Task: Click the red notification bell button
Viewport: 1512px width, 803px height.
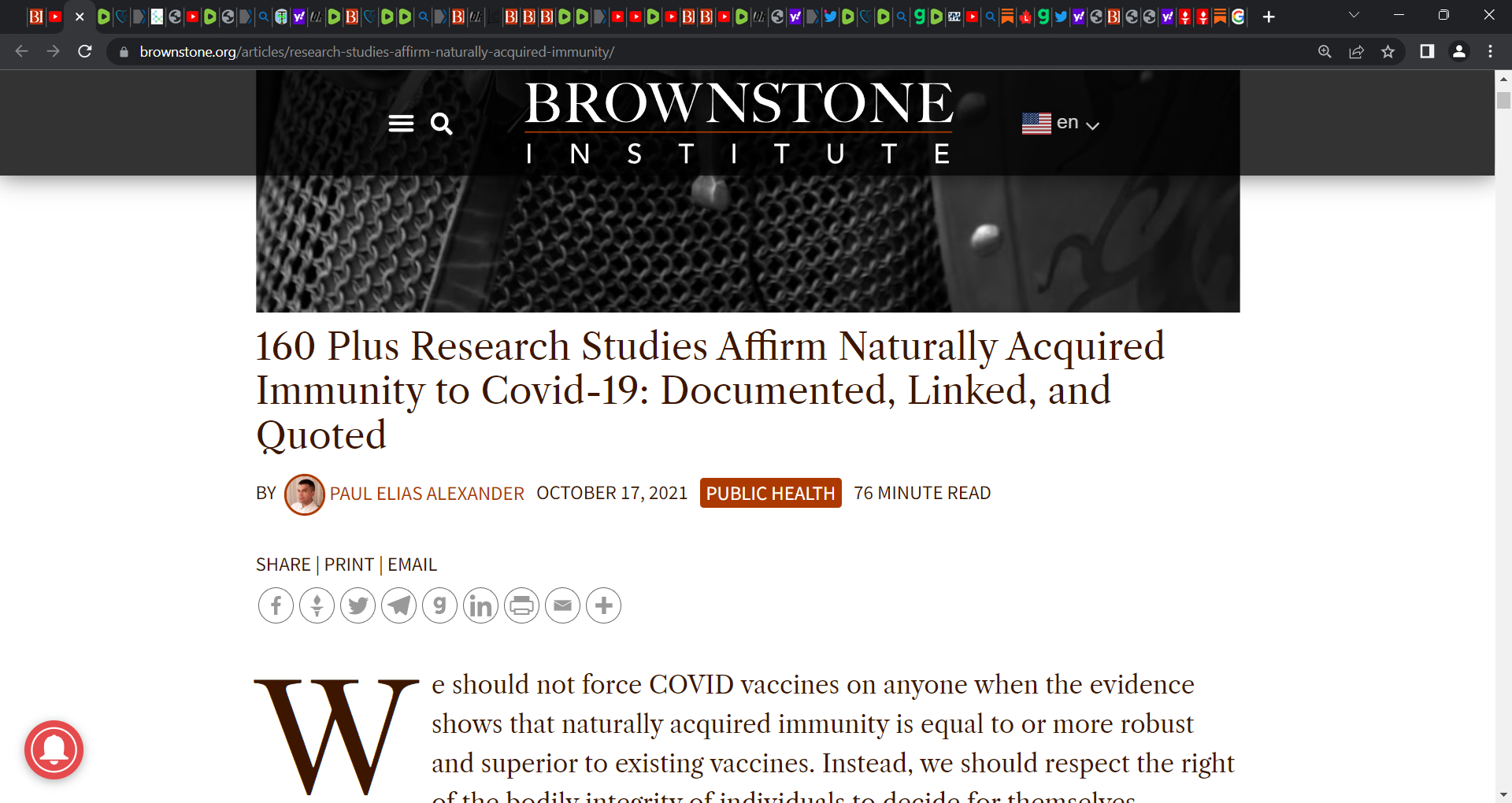Action: point(54,749)
